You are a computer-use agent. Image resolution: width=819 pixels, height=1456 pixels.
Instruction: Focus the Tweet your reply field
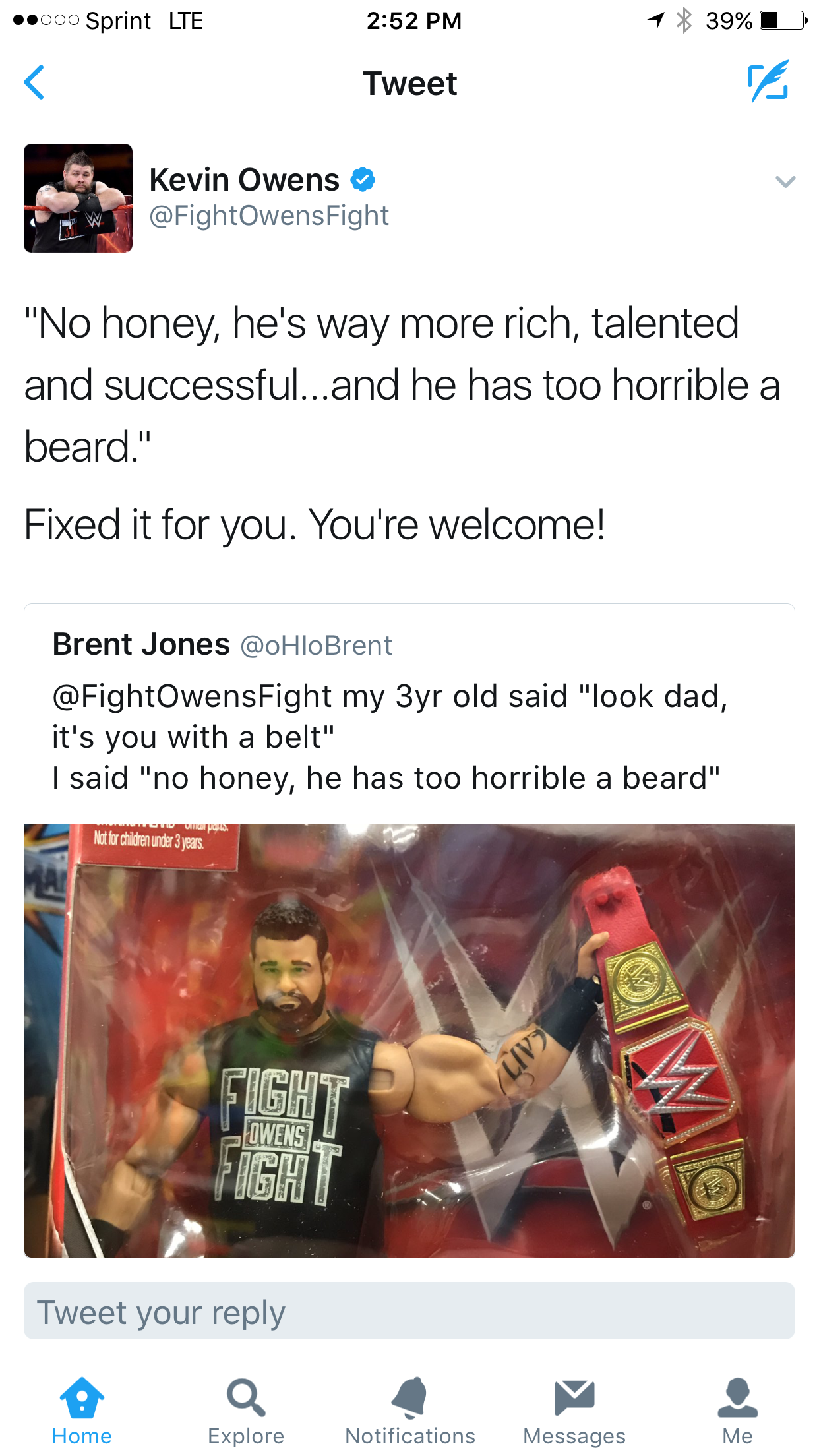[x=409, y=1311]
